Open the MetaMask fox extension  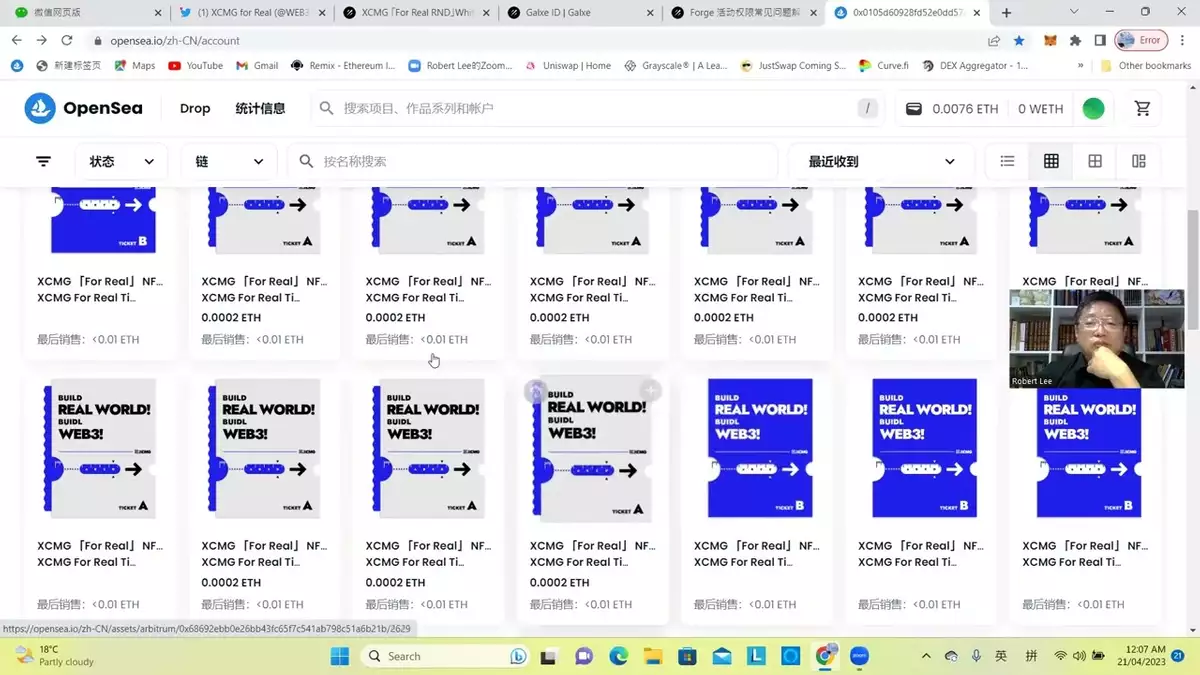click(x=1051, y=41)
